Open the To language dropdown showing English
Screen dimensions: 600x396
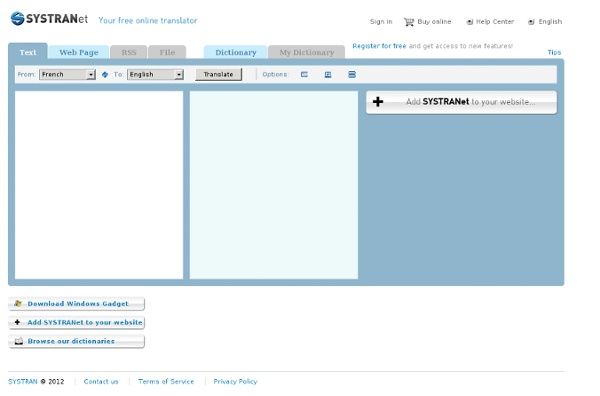[155, 75]
